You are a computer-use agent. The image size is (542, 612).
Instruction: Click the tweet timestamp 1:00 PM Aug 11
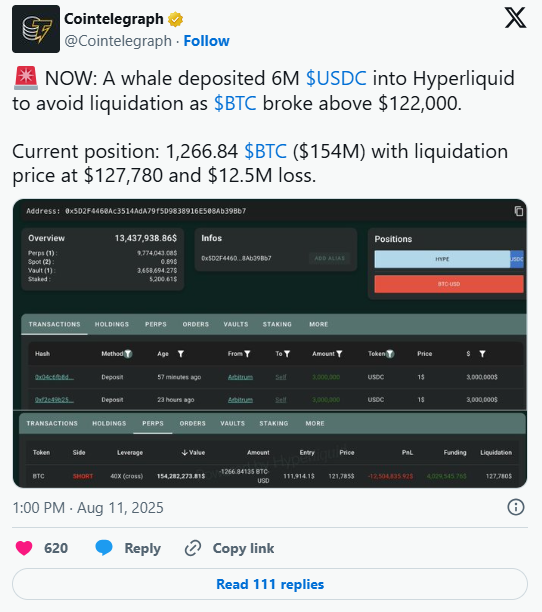coord(88,508)
